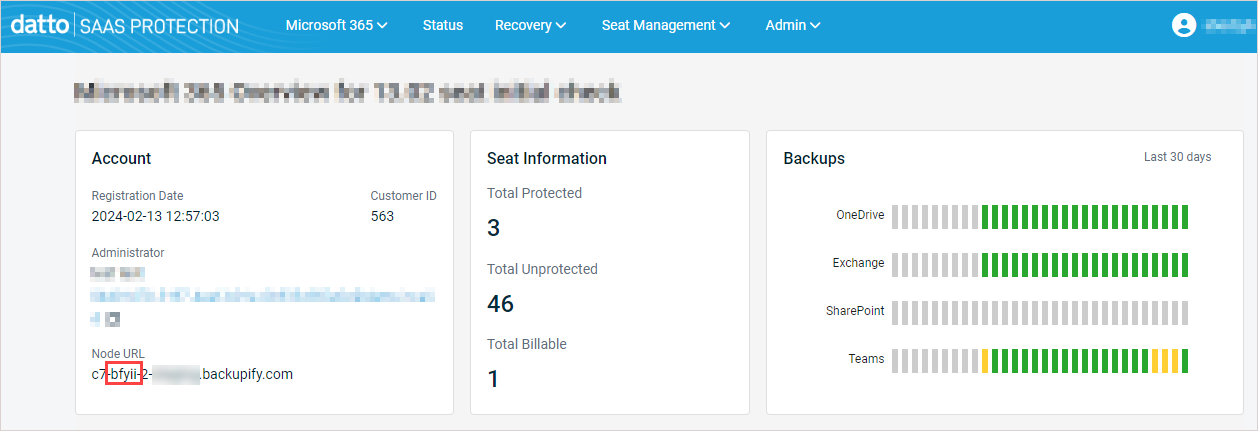Click the blurred username beside the avatar
Screen dimensions: 1258x431
click(x=1228, y=26)
